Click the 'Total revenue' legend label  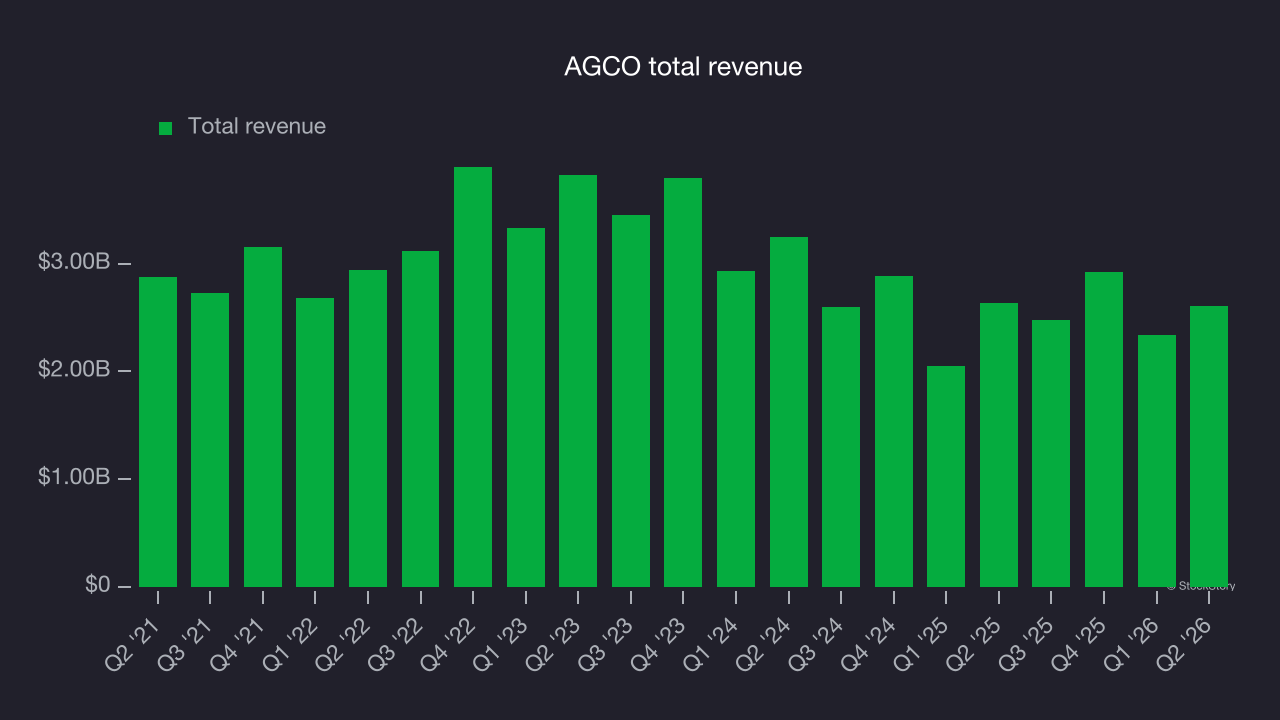click(x=257, y=127)
